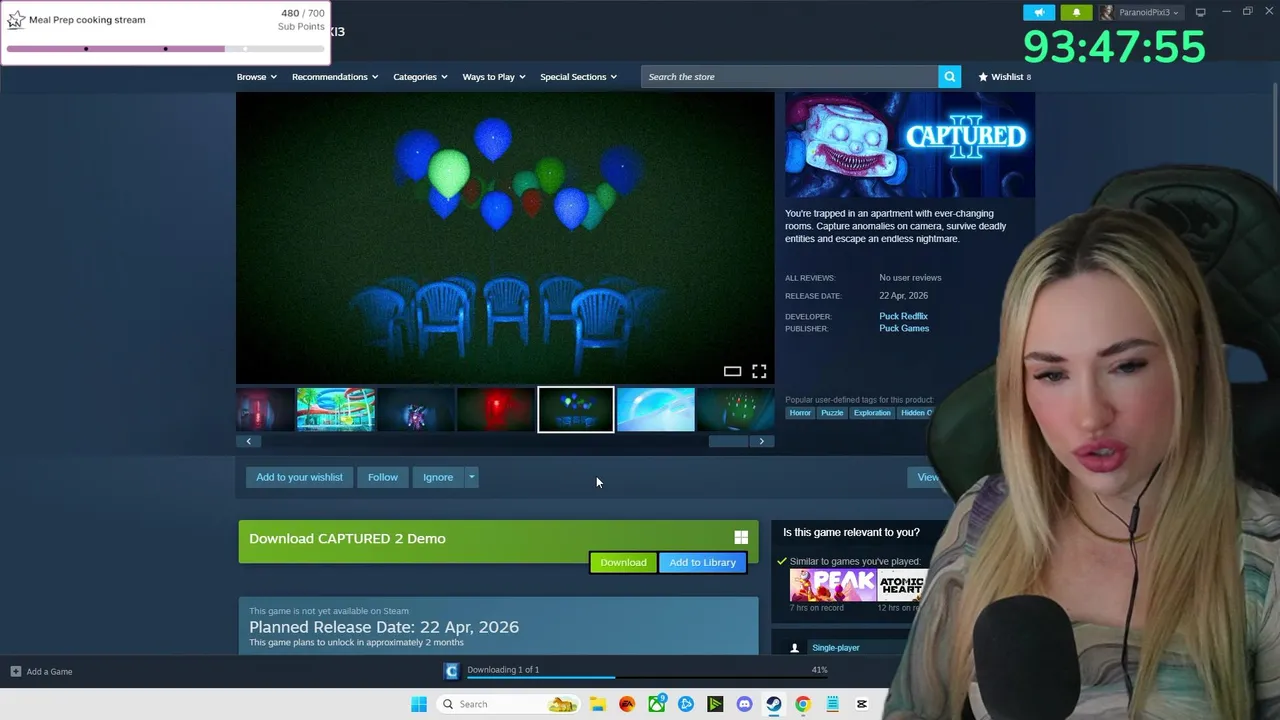Click Add to Library button
Screen dimensions: 1280x720
coord(702,562)
